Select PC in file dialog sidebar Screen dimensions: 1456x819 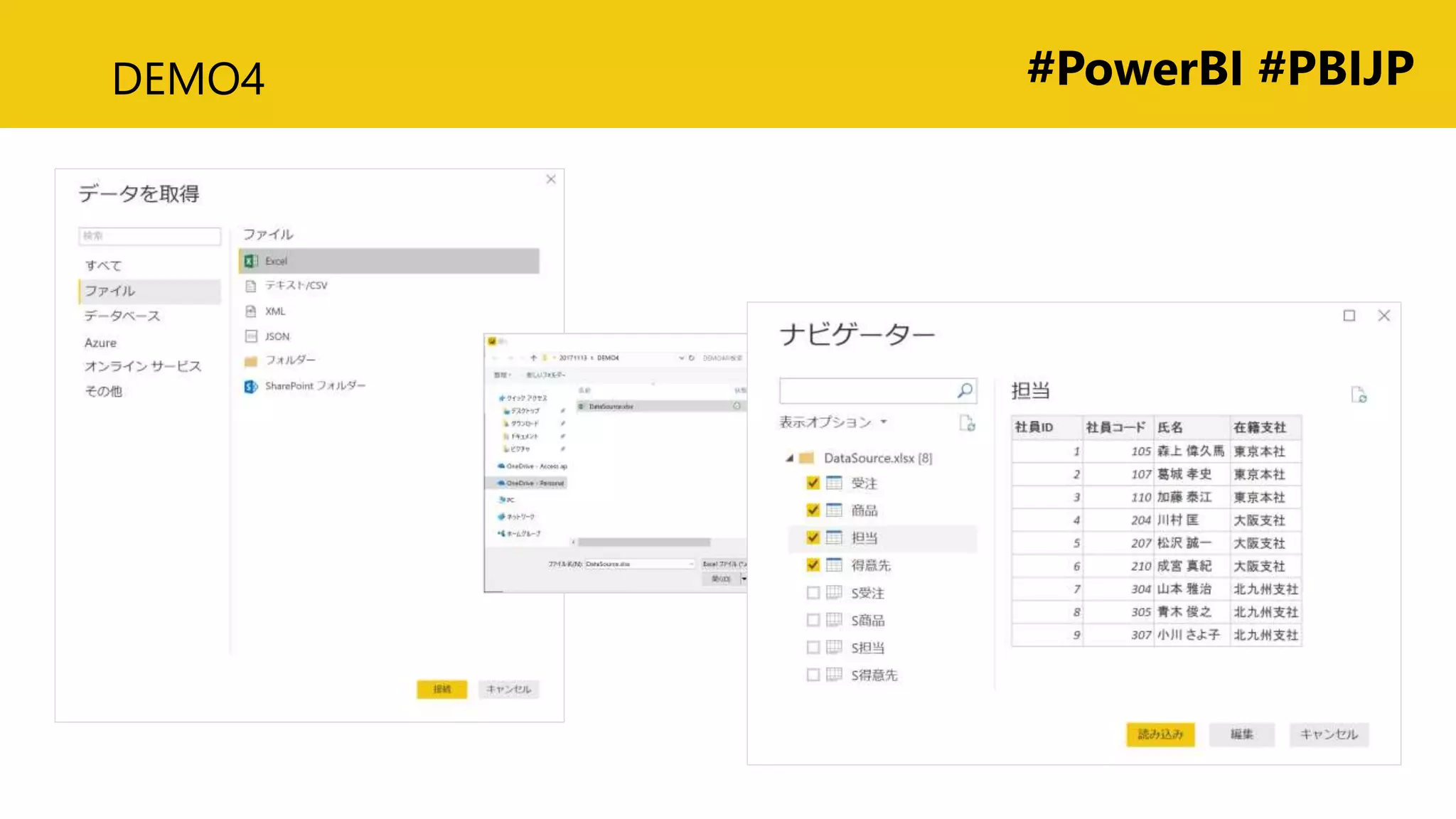point(507,500)
